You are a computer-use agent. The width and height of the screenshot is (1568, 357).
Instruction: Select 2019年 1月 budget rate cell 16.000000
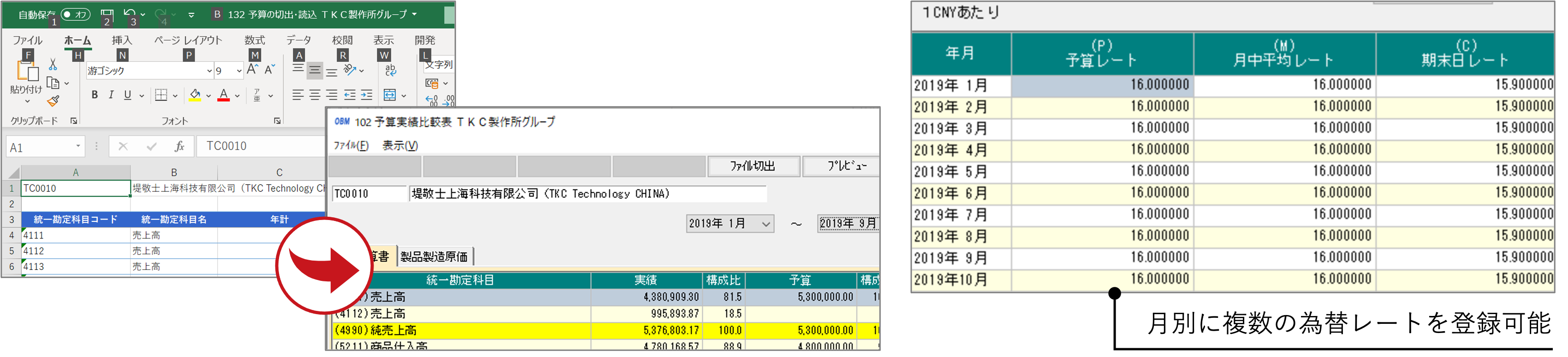point(1103,85)
